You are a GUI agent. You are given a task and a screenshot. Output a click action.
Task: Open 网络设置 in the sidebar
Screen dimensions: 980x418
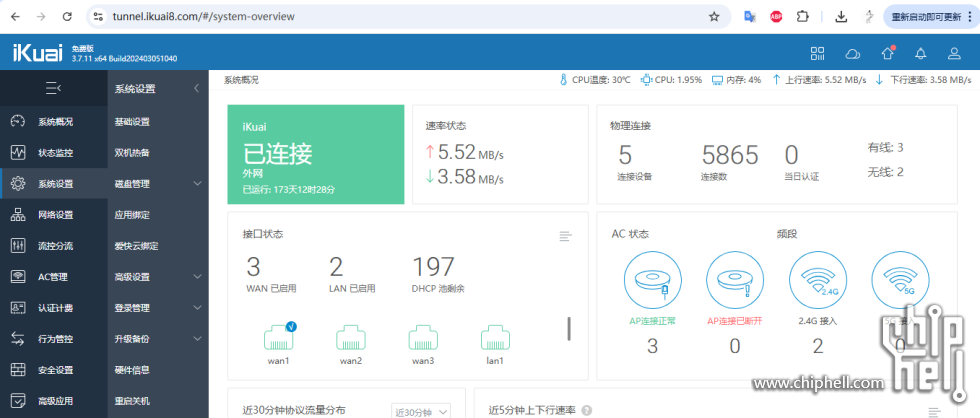(54, 215)
